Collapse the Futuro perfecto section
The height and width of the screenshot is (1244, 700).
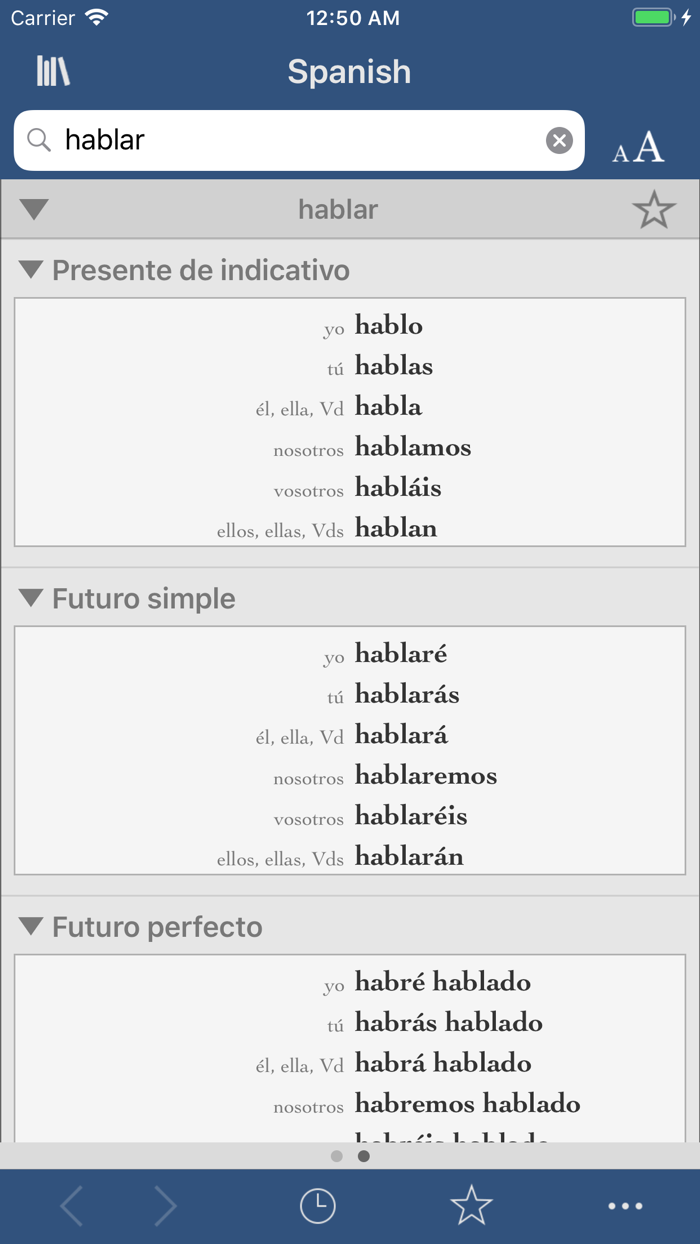click(33, 927)
